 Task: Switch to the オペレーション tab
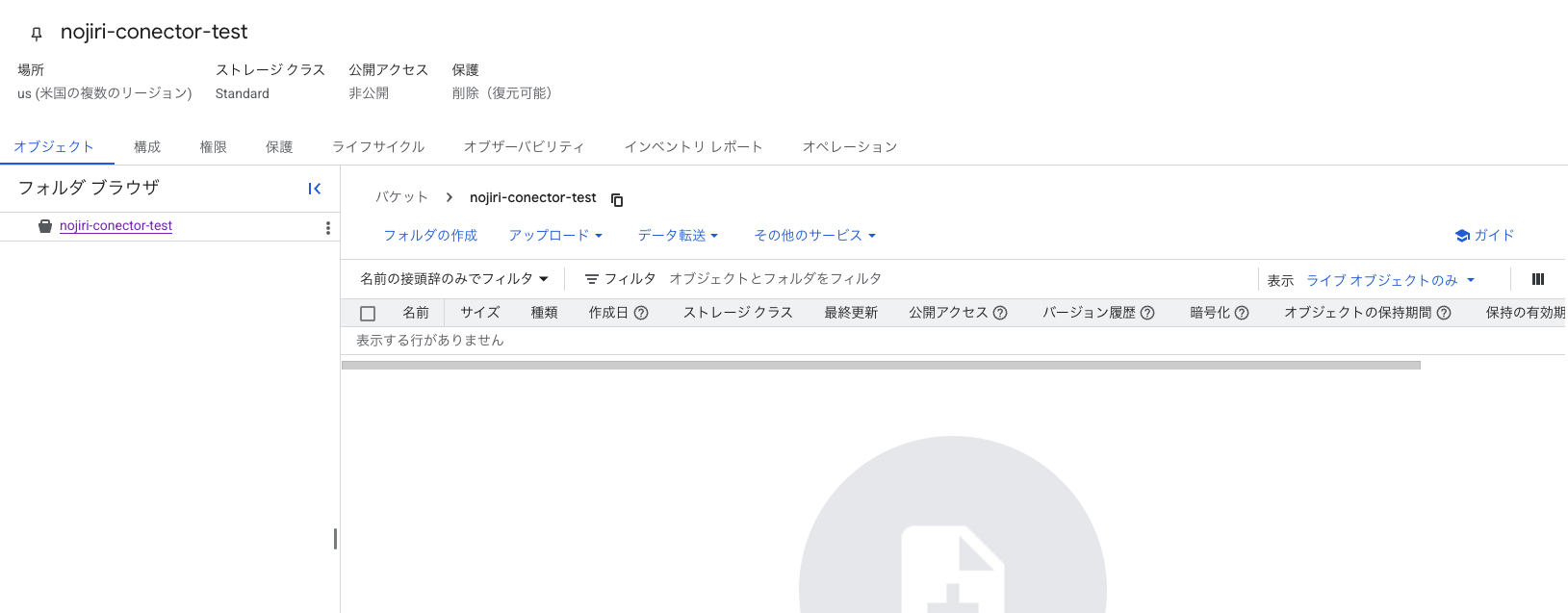(x=850, y=147)
